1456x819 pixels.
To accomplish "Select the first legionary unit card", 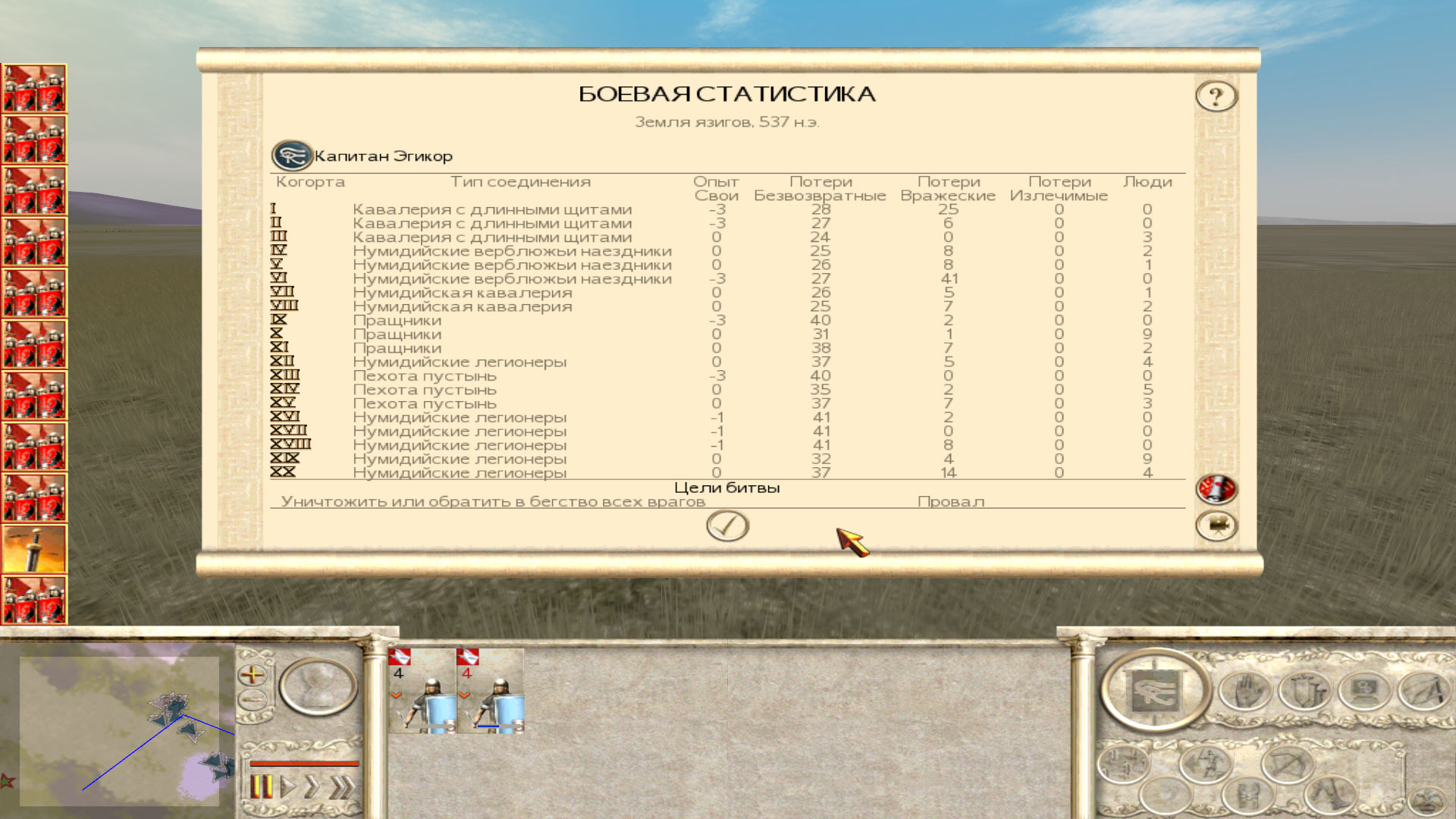I will click(422, 690).
